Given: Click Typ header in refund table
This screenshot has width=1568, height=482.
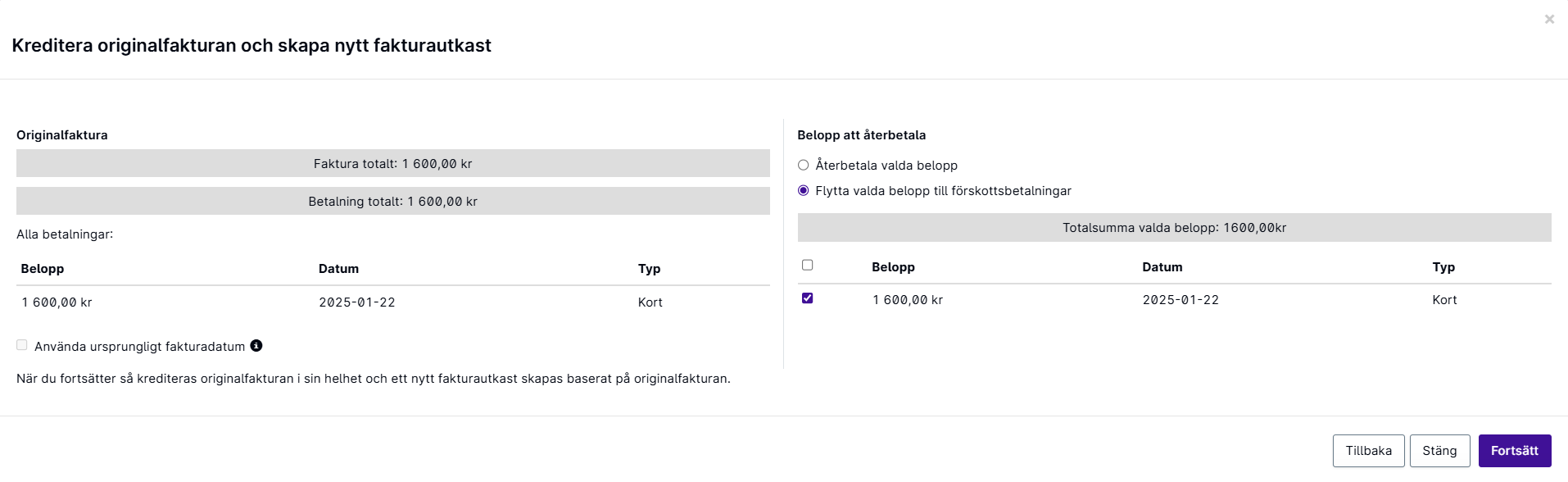Looking at the screenshot, I should pos(1443,267).
